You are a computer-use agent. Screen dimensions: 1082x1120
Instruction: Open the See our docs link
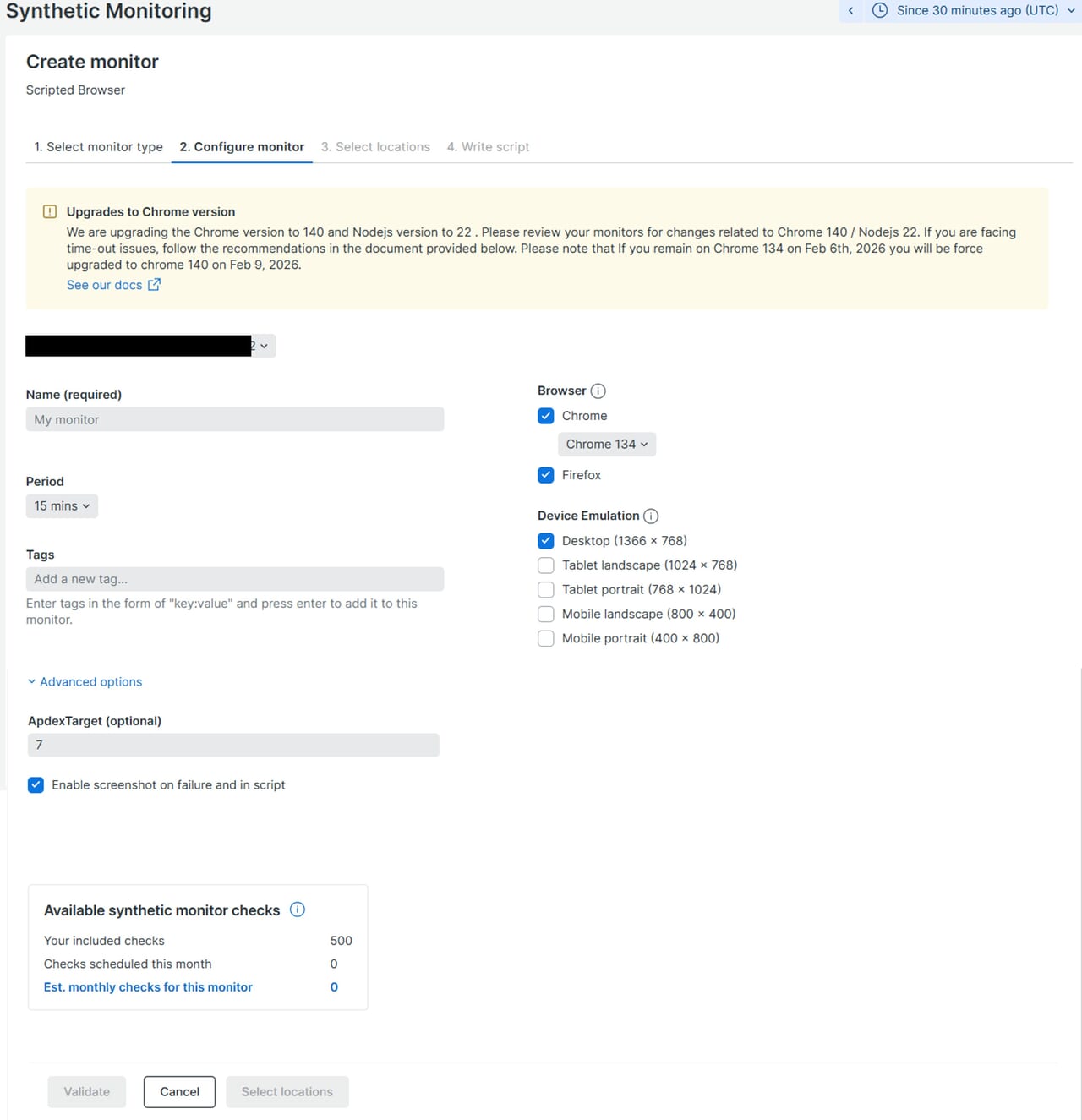coord(105,286)
